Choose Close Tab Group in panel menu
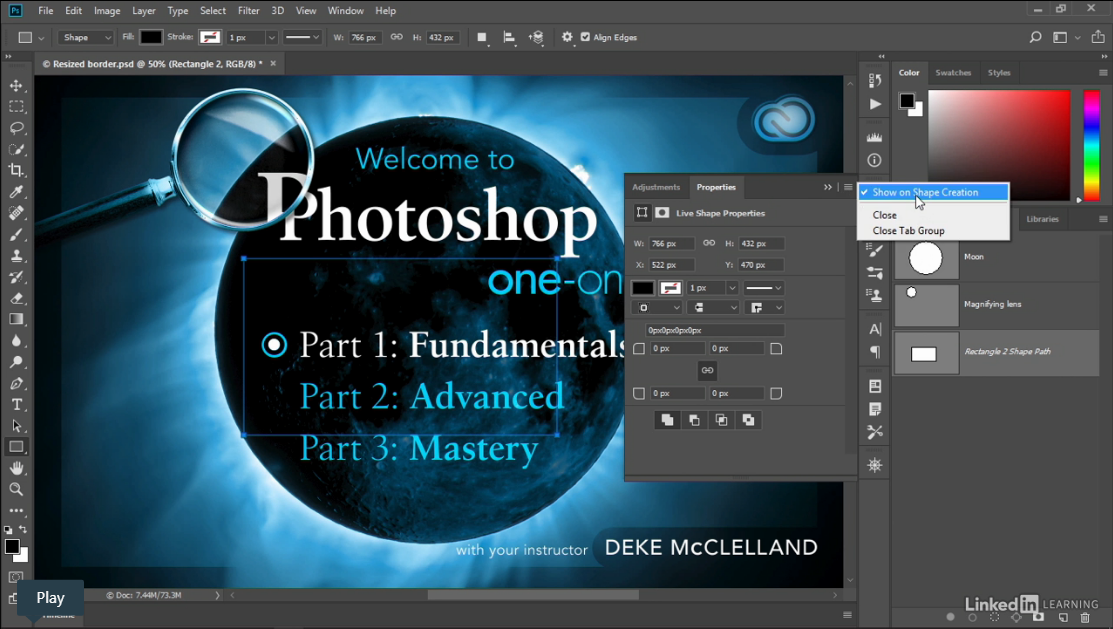 (x=908, y=231)
